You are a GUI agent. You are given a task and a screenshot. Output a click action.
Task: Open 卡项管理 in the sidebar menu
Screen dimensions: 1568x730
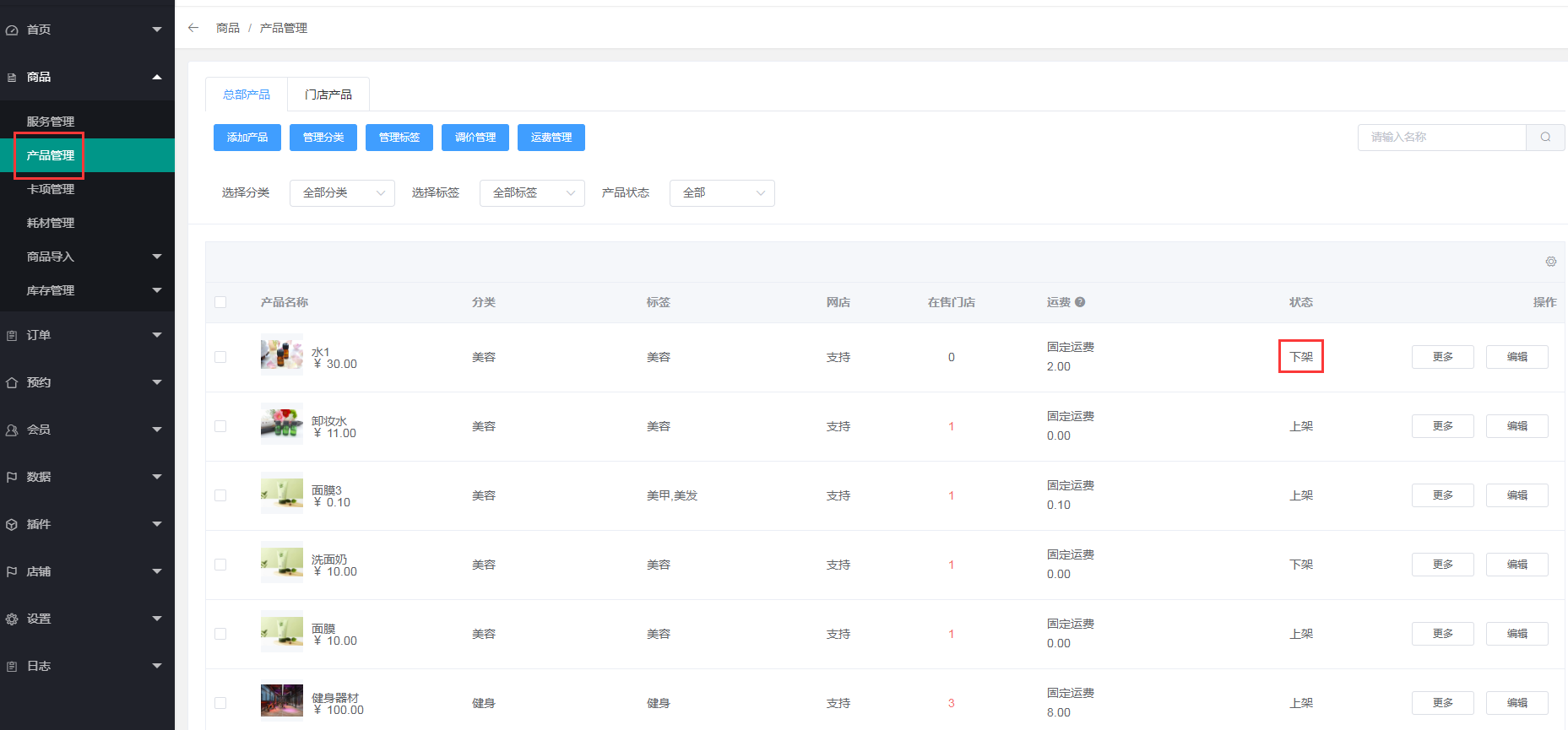pyautogui.click(x=51, y=189)
